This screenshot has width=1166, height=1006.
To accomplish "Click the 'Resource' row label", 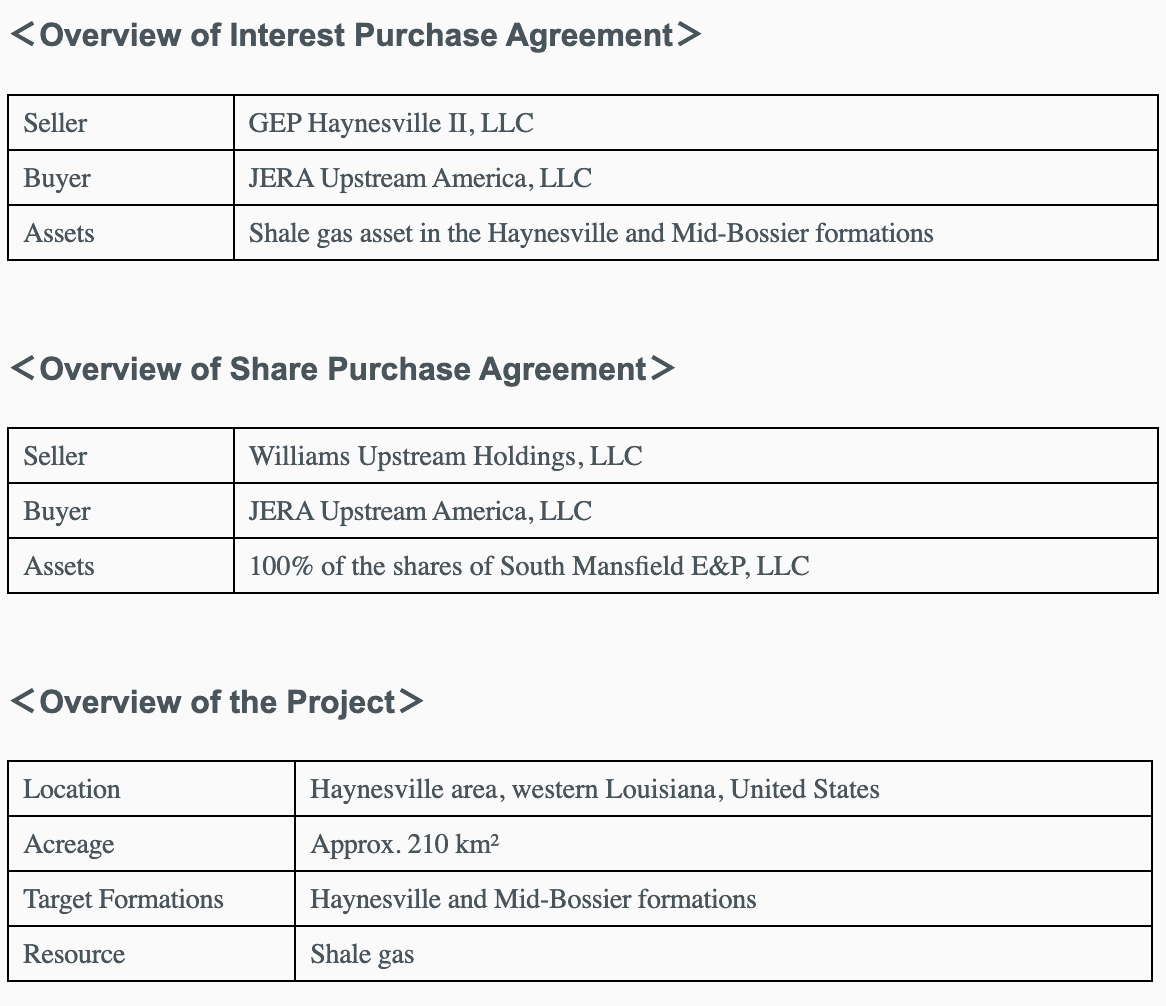I will [x=74, y=954].
